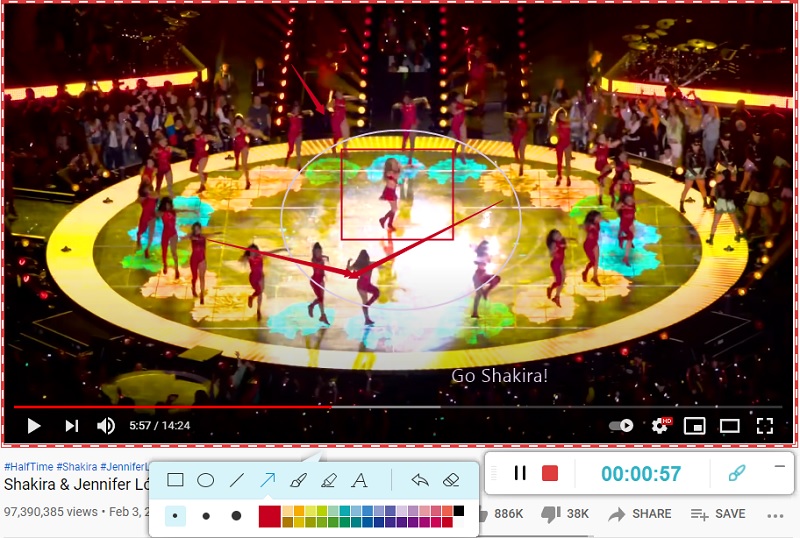
Task: Stop the screen recording
Action: tap(549, 473)
